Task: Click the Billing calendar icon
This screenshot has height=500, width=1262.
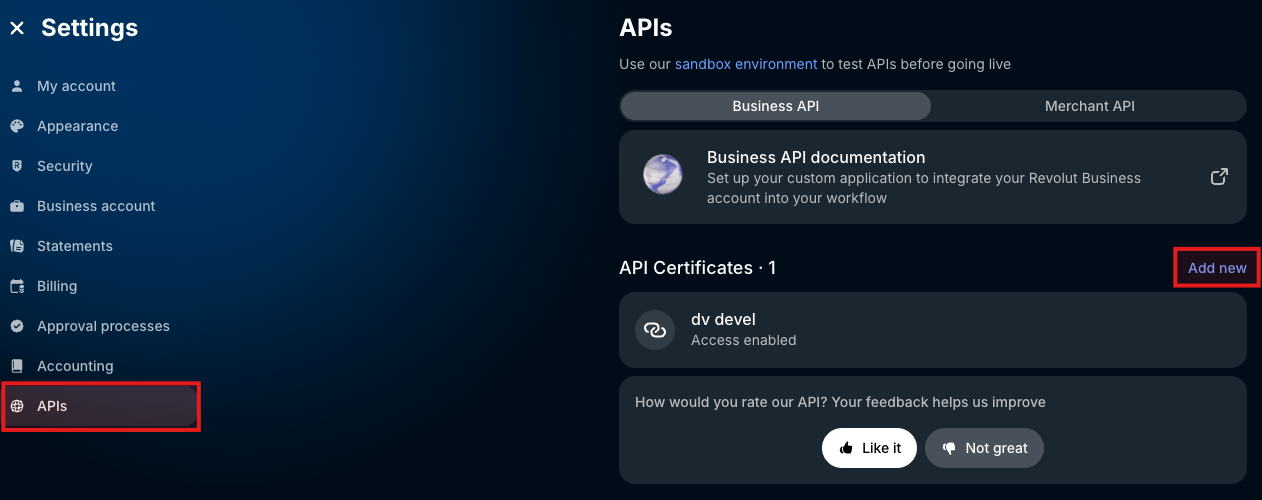Action: (x=17, y=286)
